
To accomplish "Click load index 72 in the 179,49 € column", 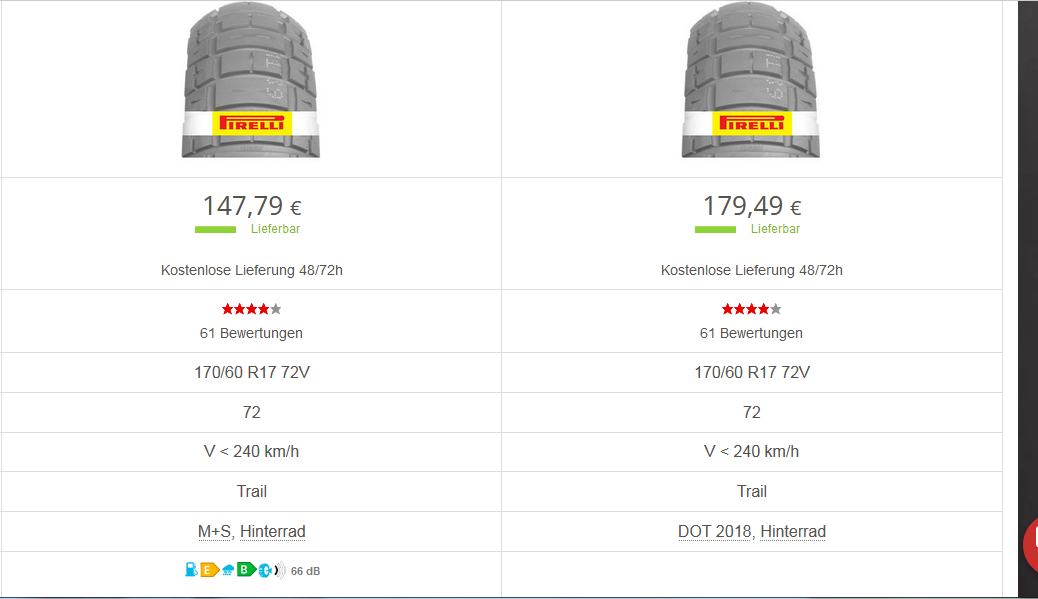I will [x=751, y=412].
